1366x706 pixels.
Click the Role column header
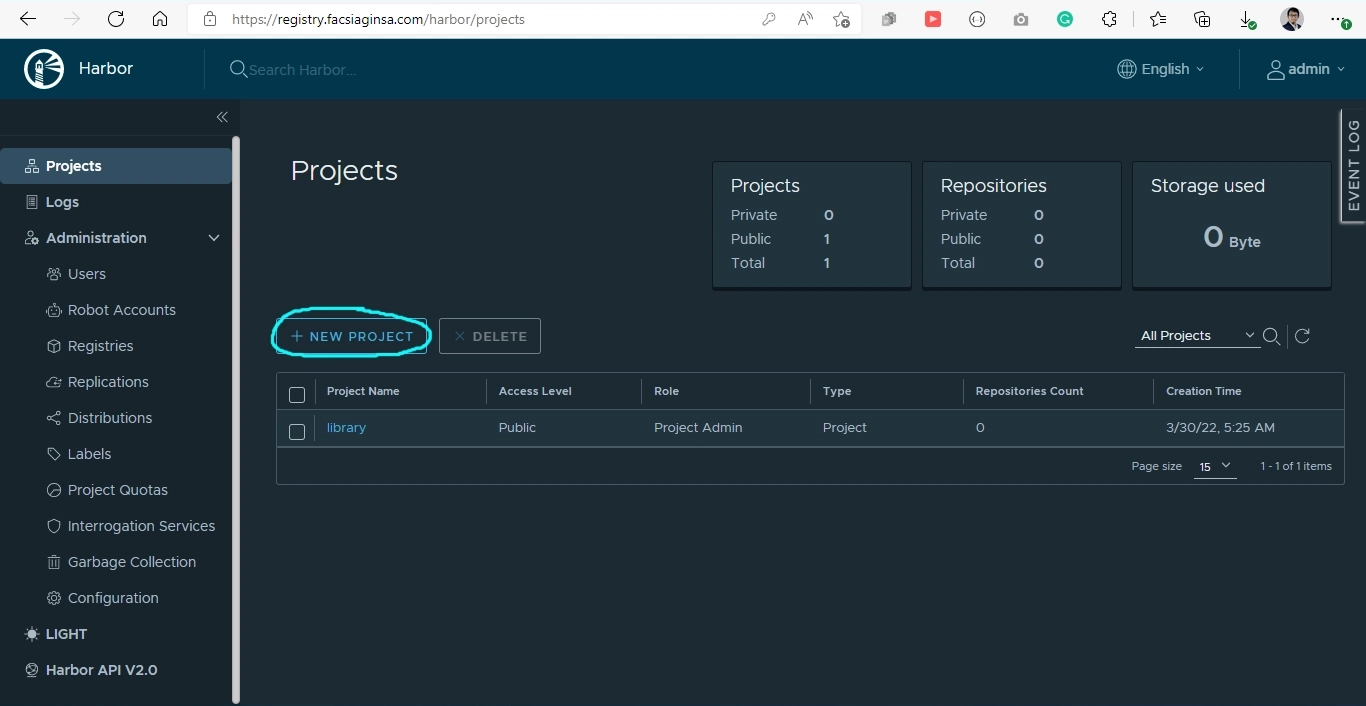666,391
